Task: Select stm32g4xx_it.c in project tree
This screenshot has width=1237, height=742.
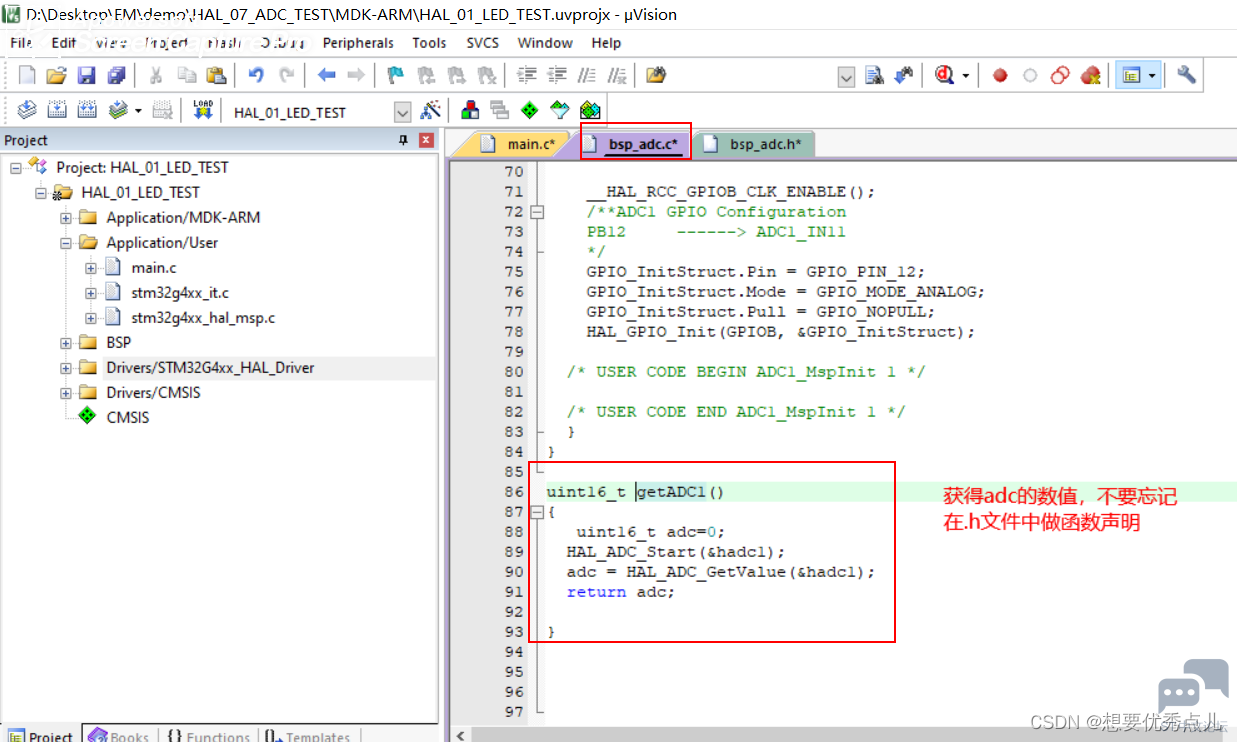Action: click(x=180, y=293)
